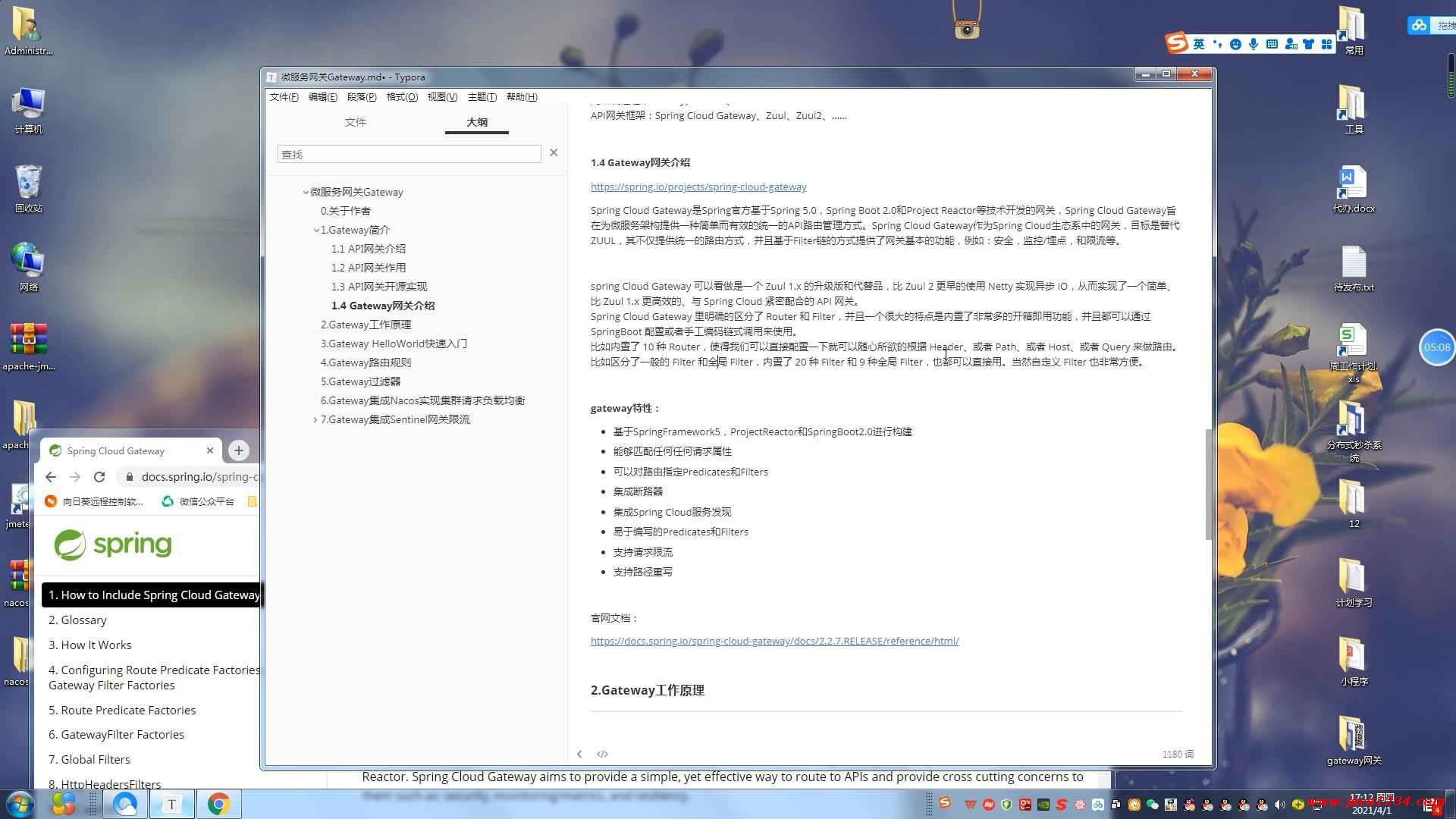Toggle Sogou English/Chinese mode (英)

1199,44
